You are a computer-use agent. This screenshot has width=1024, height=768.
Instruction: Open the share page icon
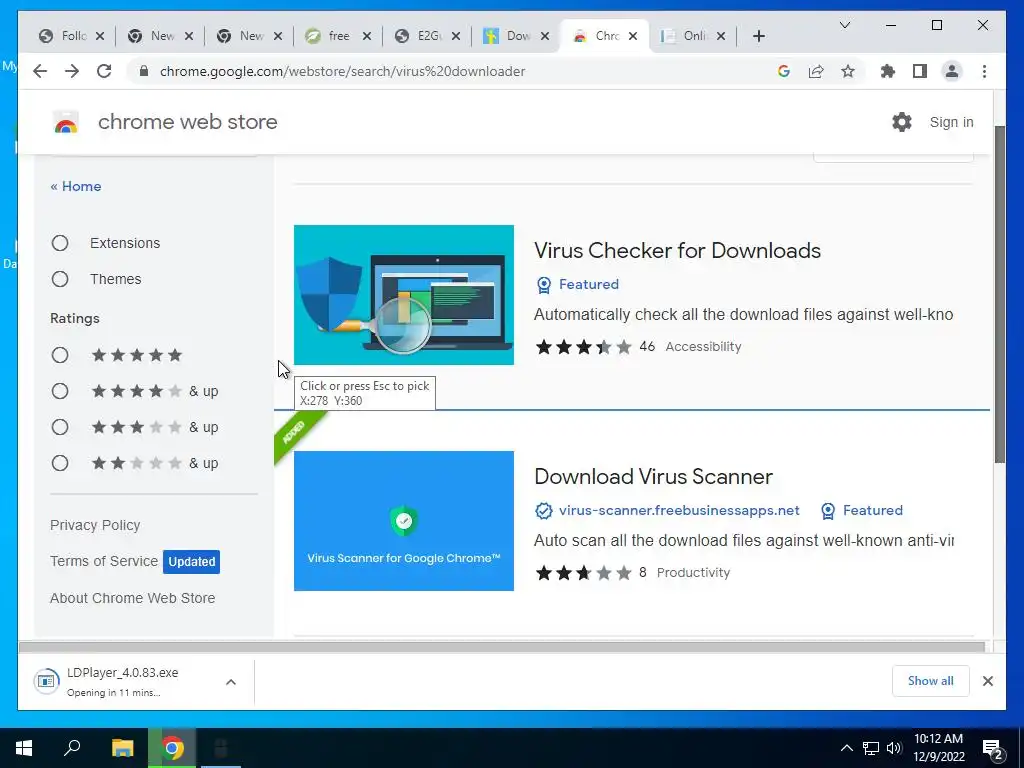816,71
